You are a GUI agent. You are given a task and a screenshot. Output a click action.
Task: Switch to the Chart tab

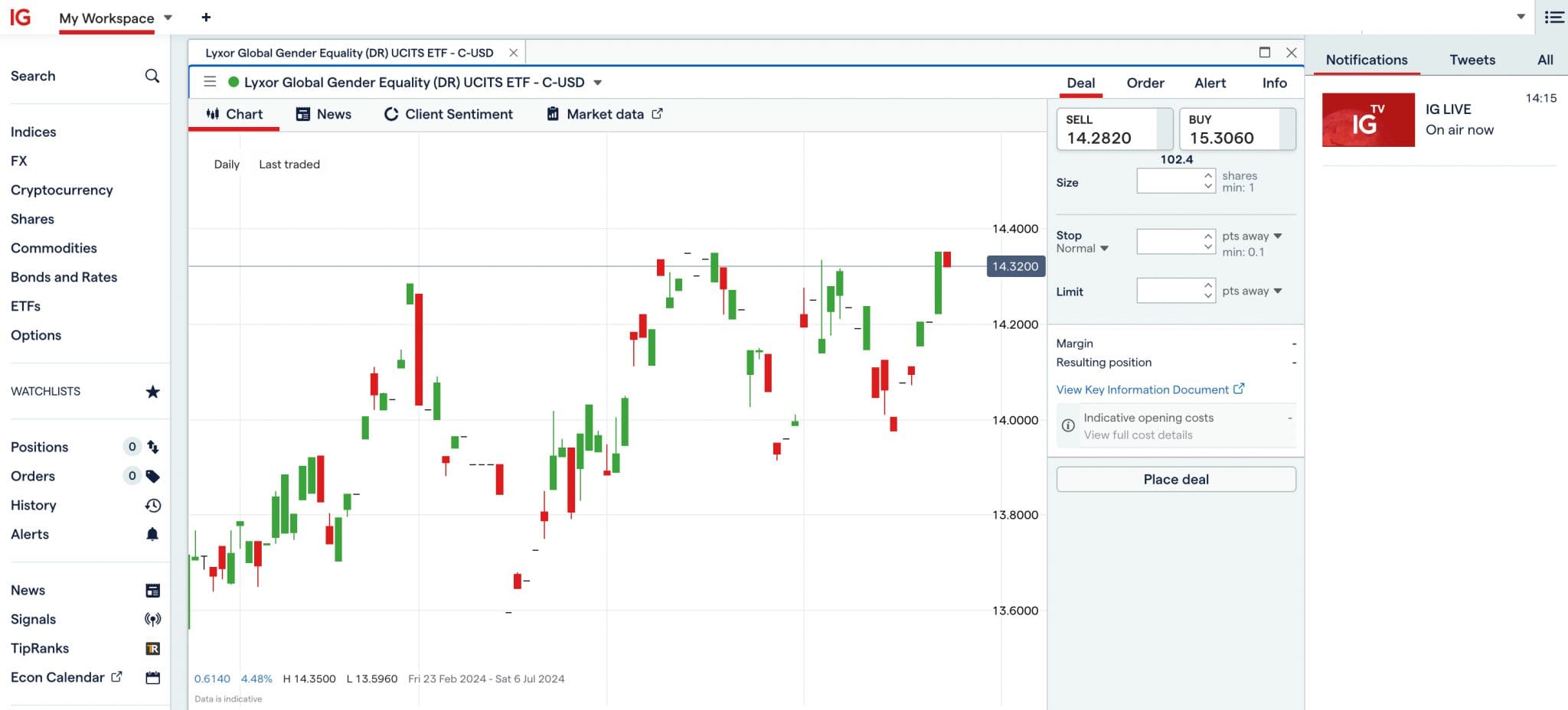(234, 114)
